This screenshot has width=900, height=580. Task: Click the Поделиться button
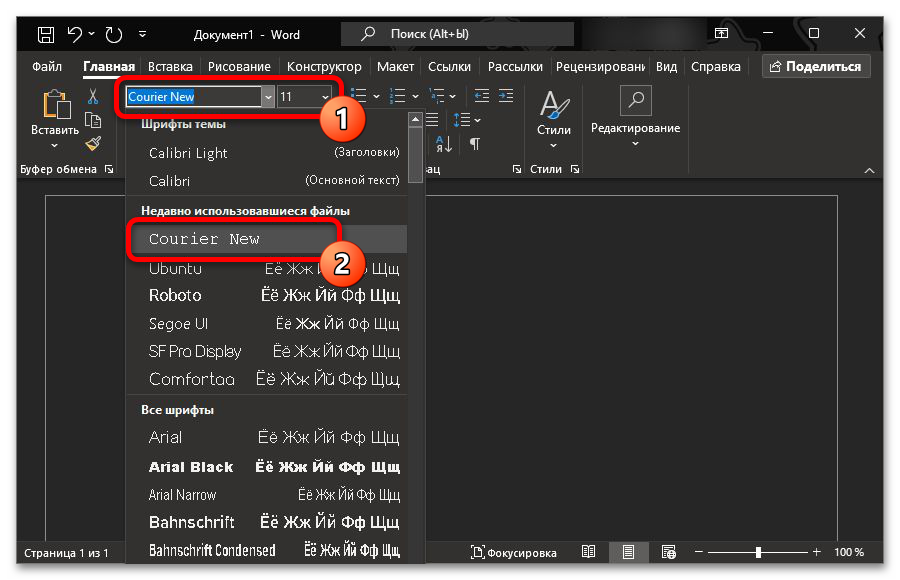816,67
